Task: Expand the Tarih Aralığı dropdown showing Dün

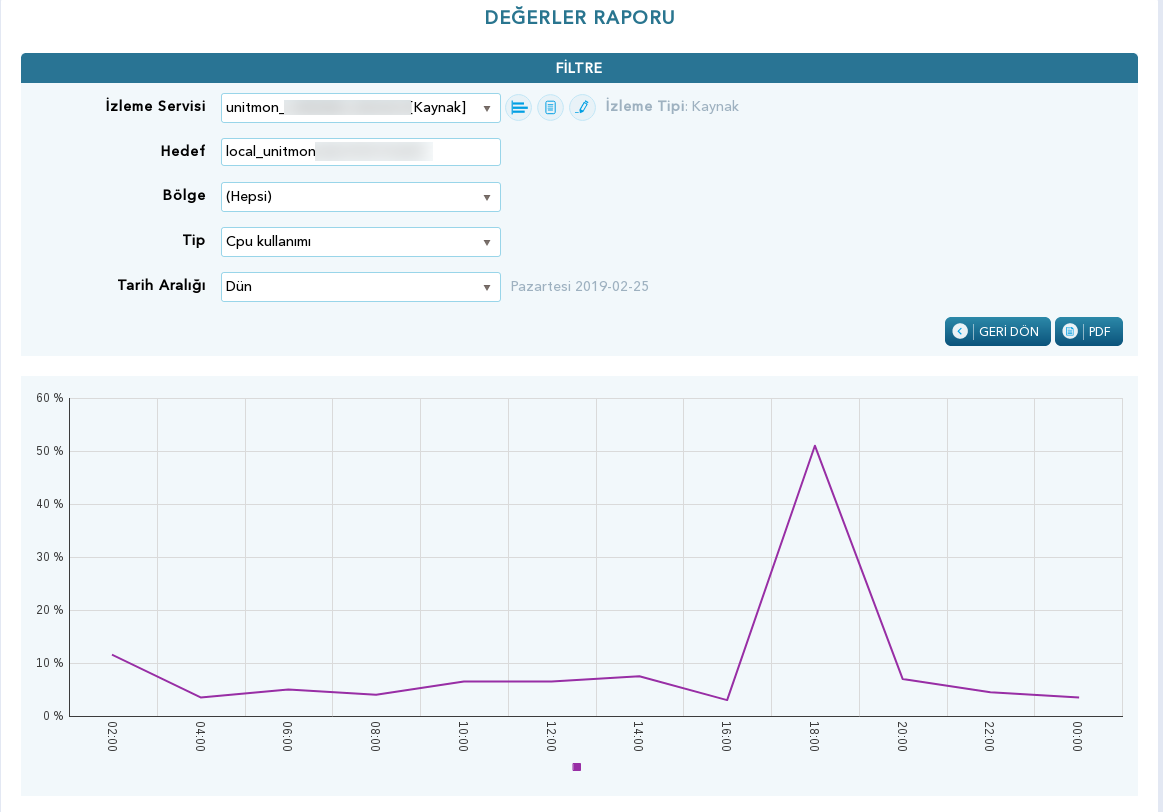Action: pyautogui.click(x=360, y=287)
